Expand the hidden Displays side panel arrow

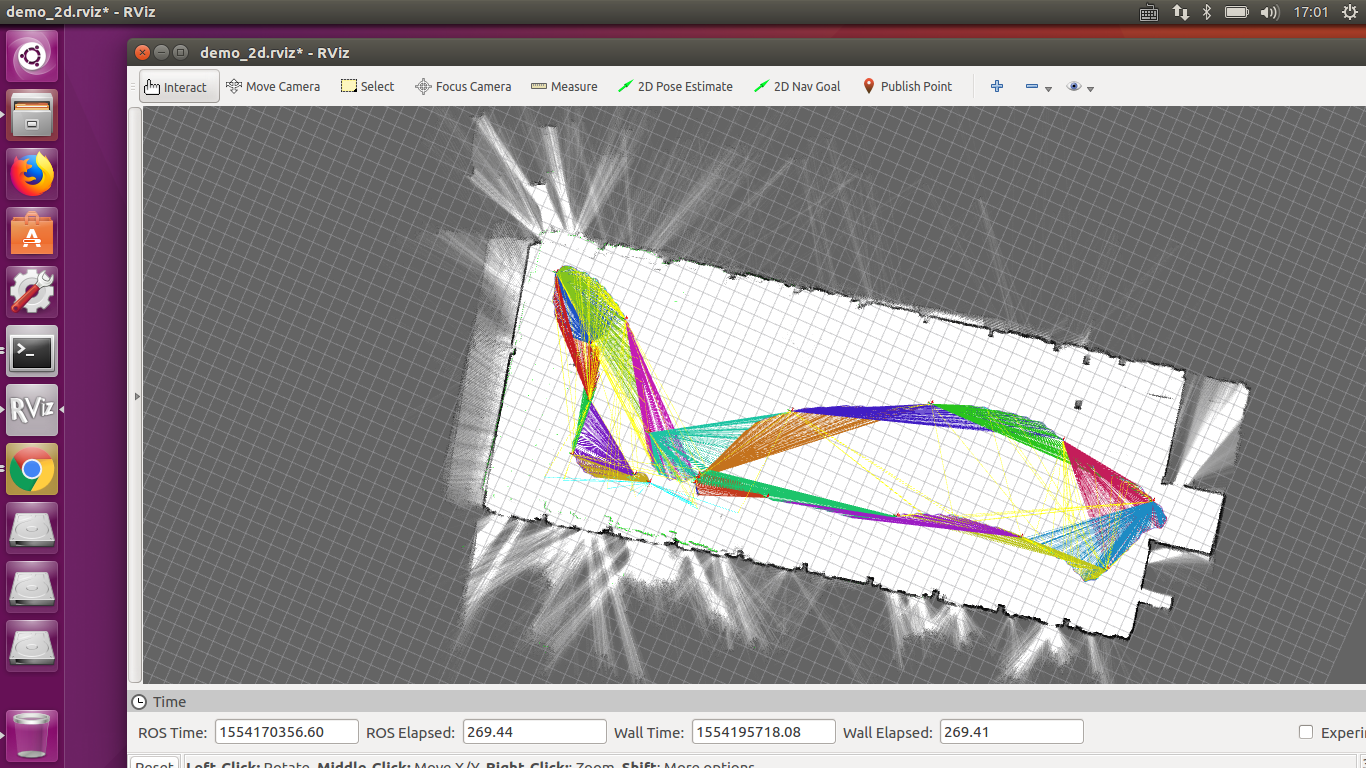pyautogui.click(x=137, y=396)
